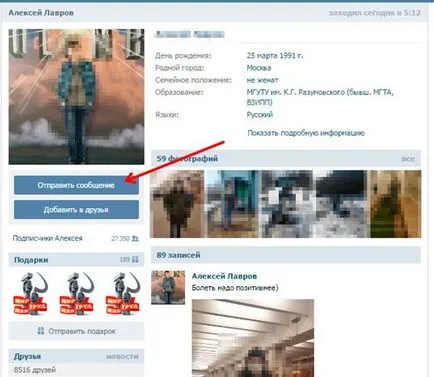Open the fourth photo thumbnail in strip
Image resolution: width=434 pixels, height=377 pixels.
click(342, 204)
